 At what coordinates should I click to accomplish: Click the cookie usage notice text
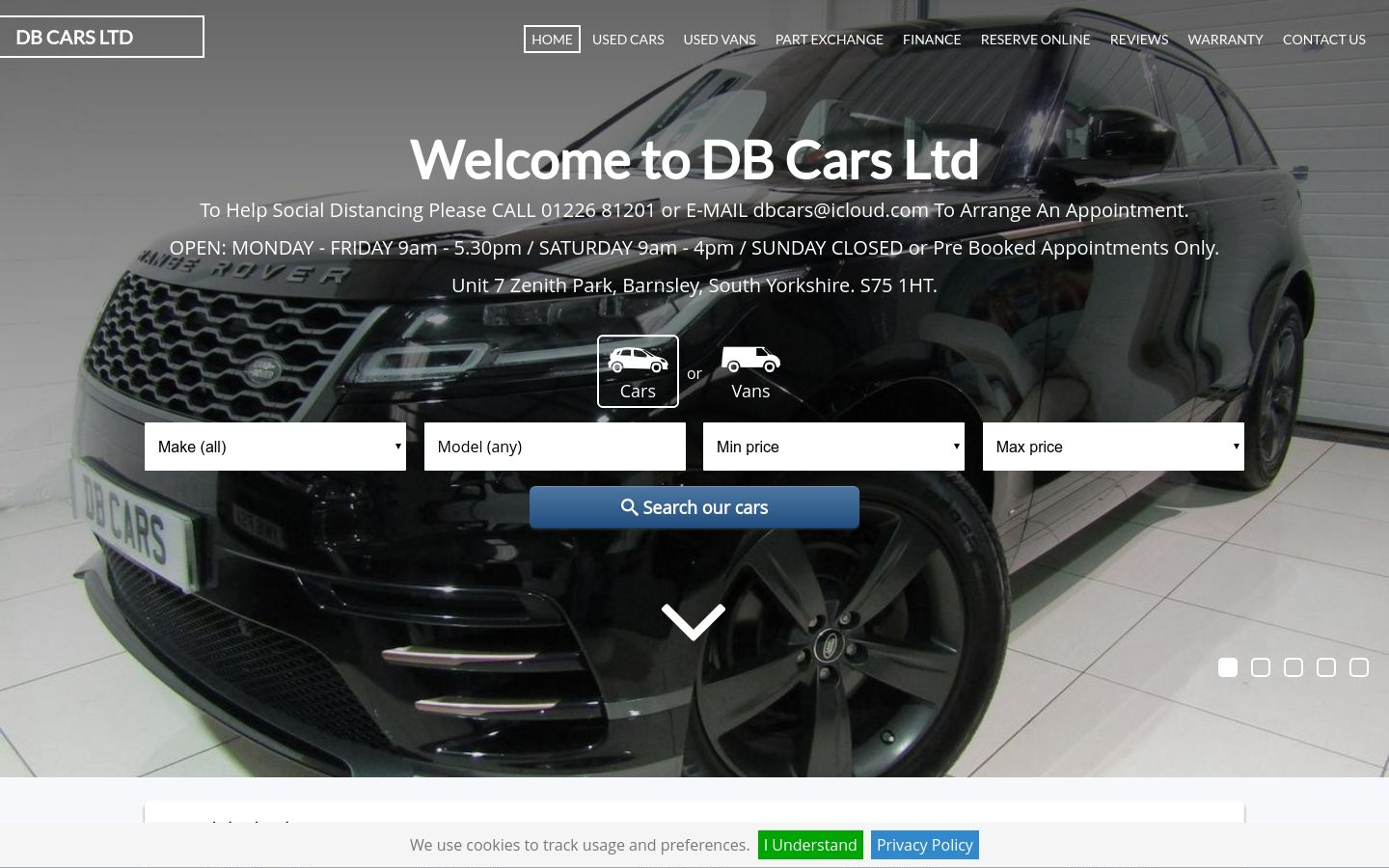point(580,845)
